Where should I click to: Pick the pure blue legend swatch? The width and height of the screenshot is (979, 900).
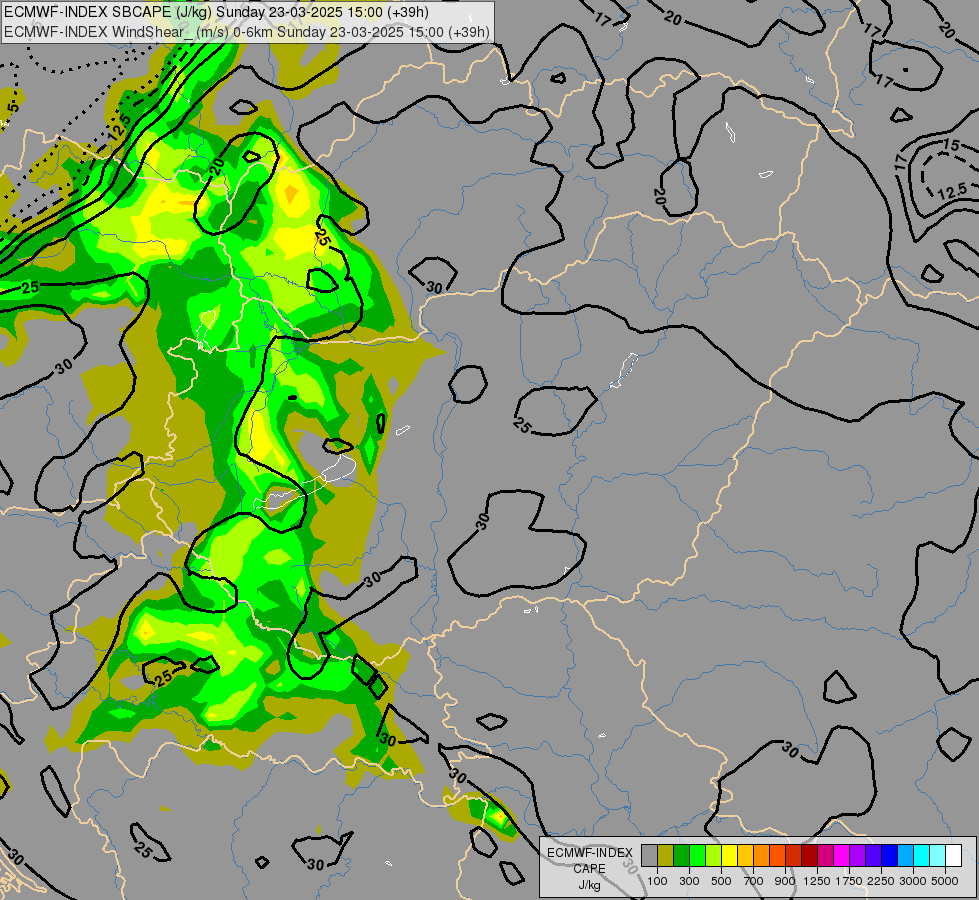tap(889, 855)
